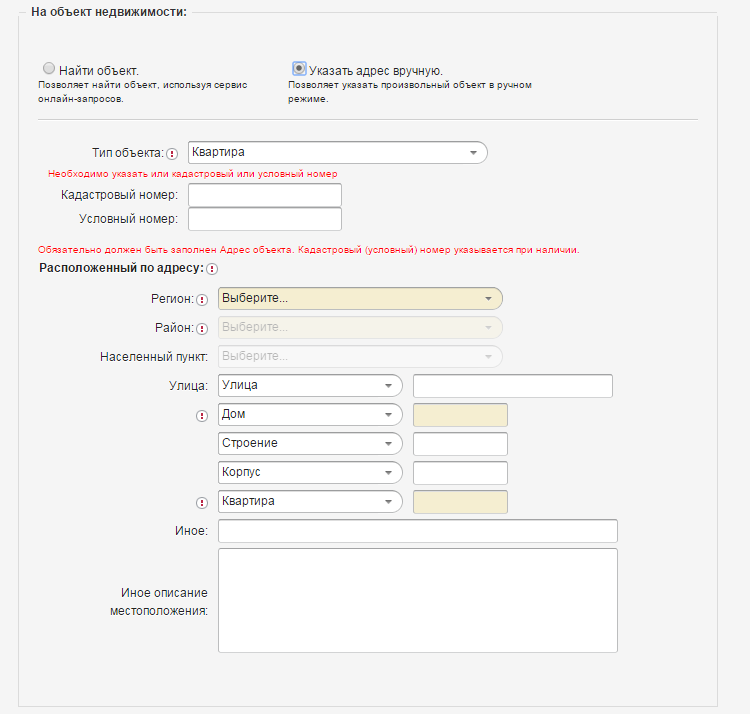Click the highlighted house number field

click(460, 415)
